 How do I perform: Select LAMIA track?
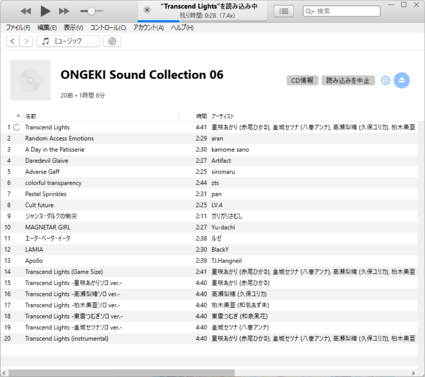tap(209, 250)
